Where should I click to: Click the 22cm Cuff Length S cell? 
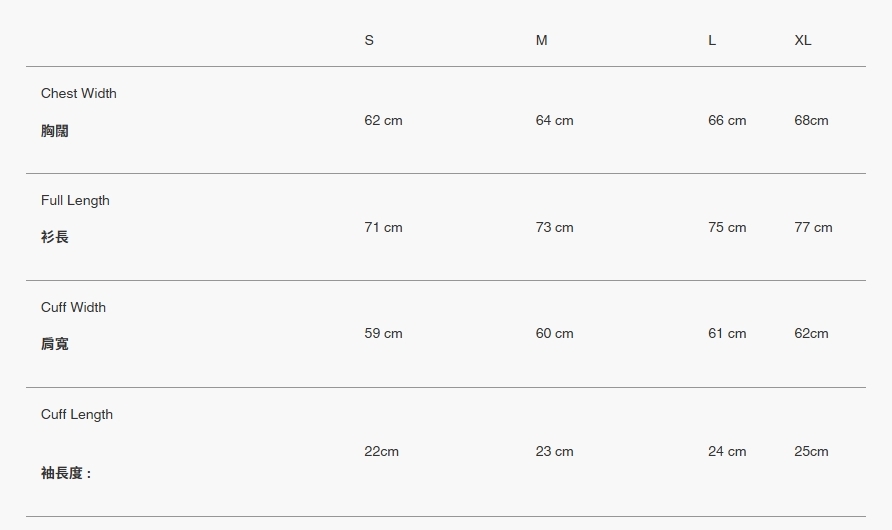[x=381, y=451]
